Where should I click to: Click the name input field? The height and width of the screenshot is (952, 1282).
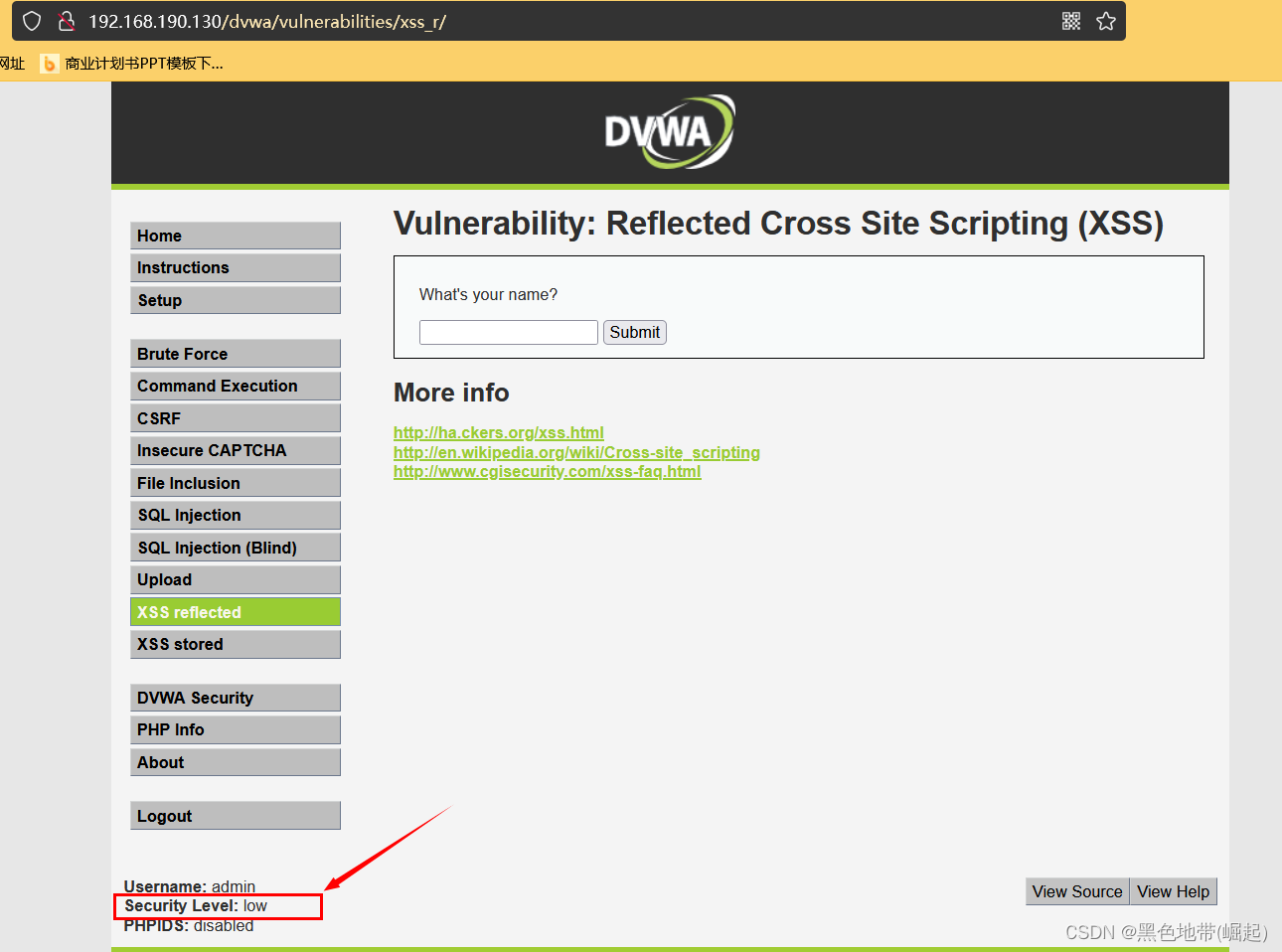508,332
